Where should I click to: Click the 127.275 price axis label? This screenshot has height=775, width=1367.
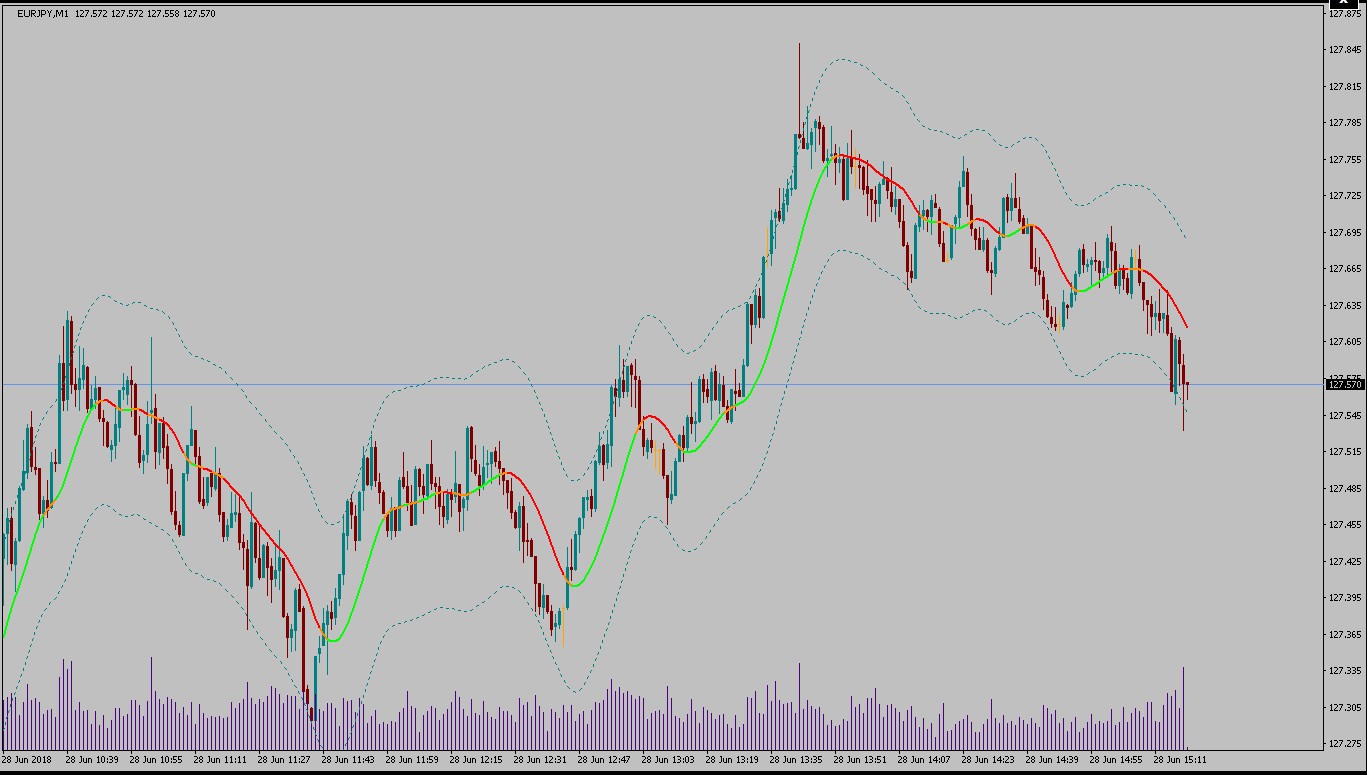click(x=1346, y=744)
